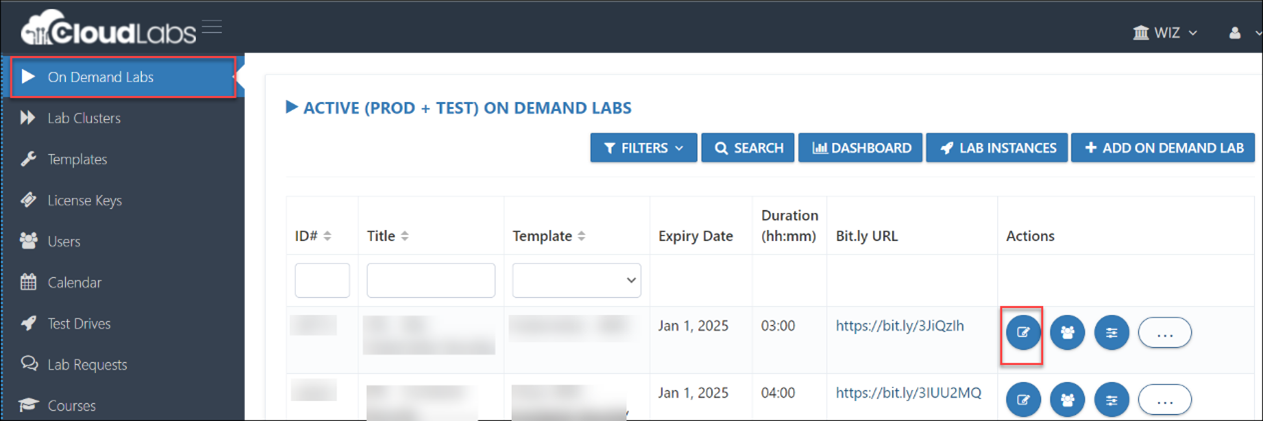Click the License Keys ticket icon

pos(28,200)
